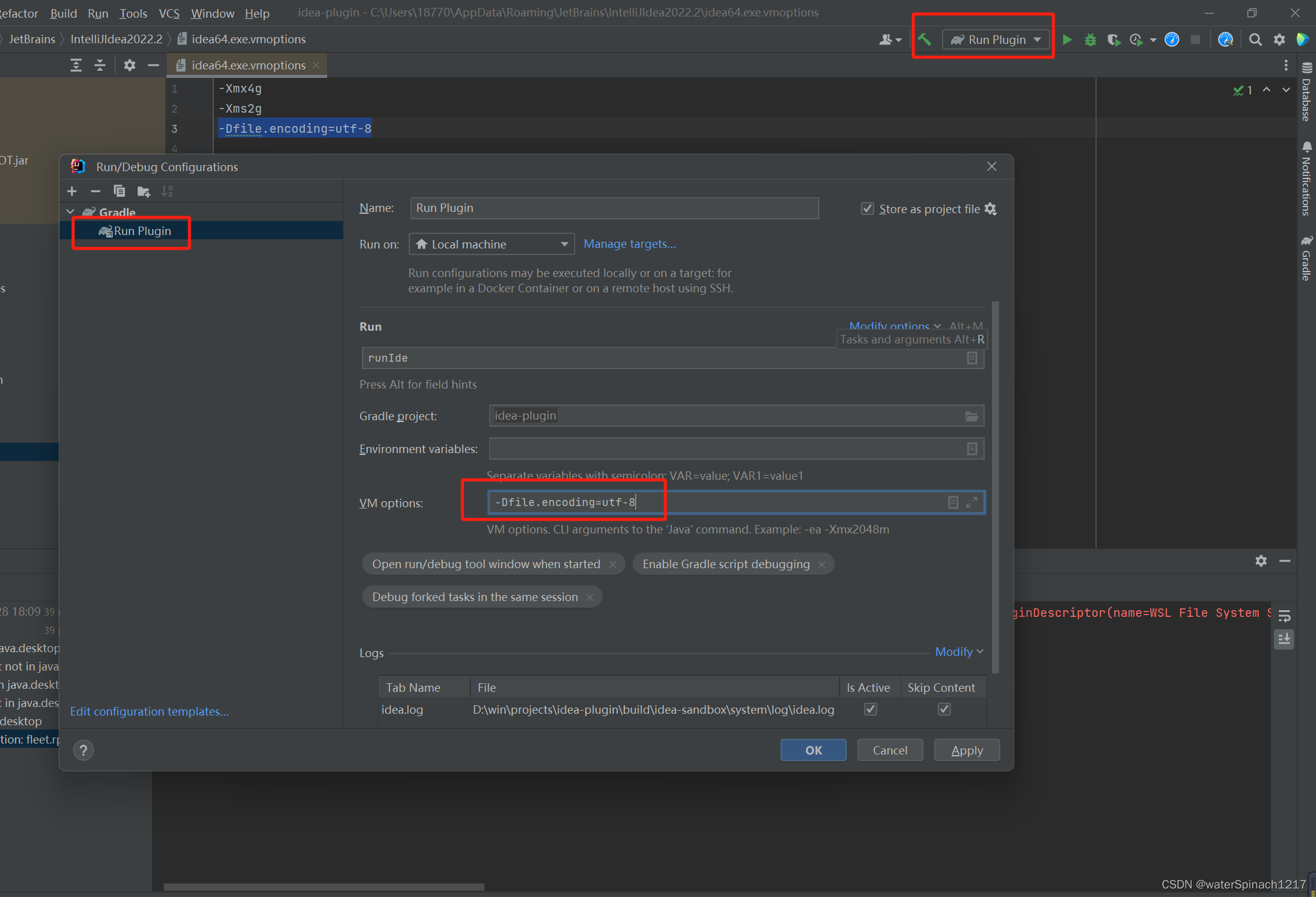Click the Debug bug icon
Image resolution: width=1316 pixels, height=897 pixels.
[x=1090, y=40]
